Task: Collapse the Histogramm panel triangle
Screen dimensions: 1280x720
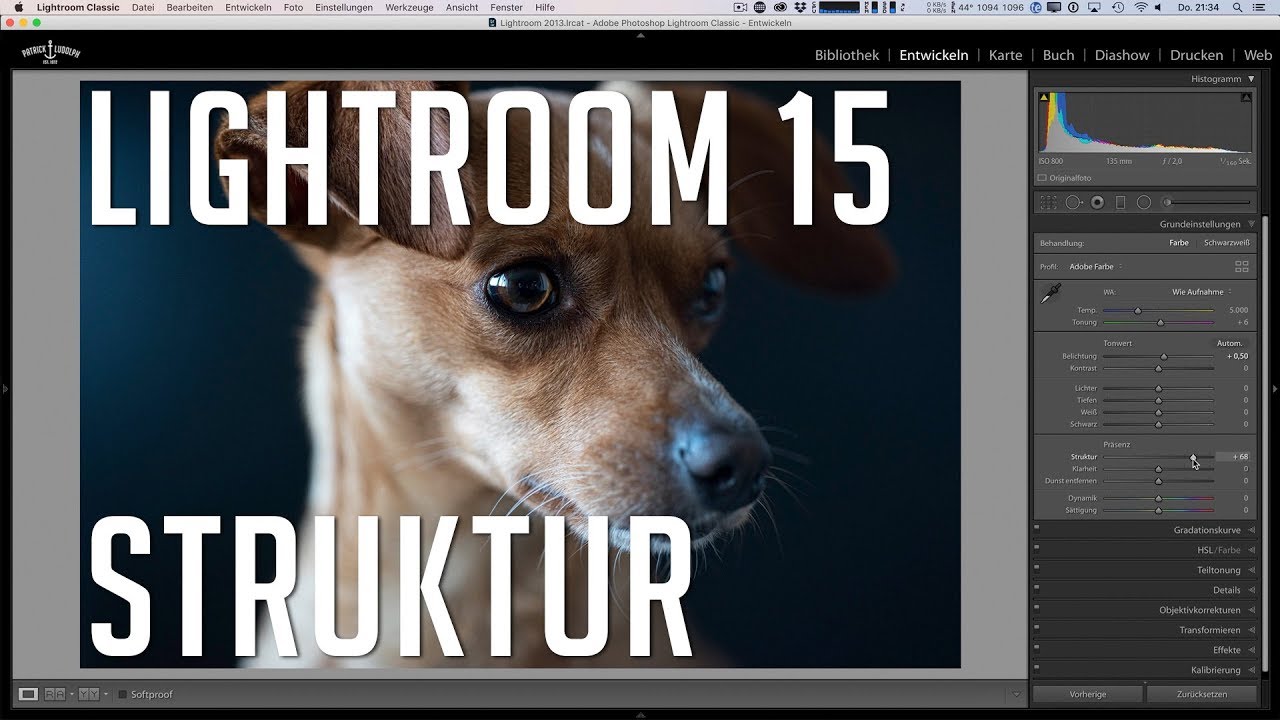Action: pos(1251,79)
